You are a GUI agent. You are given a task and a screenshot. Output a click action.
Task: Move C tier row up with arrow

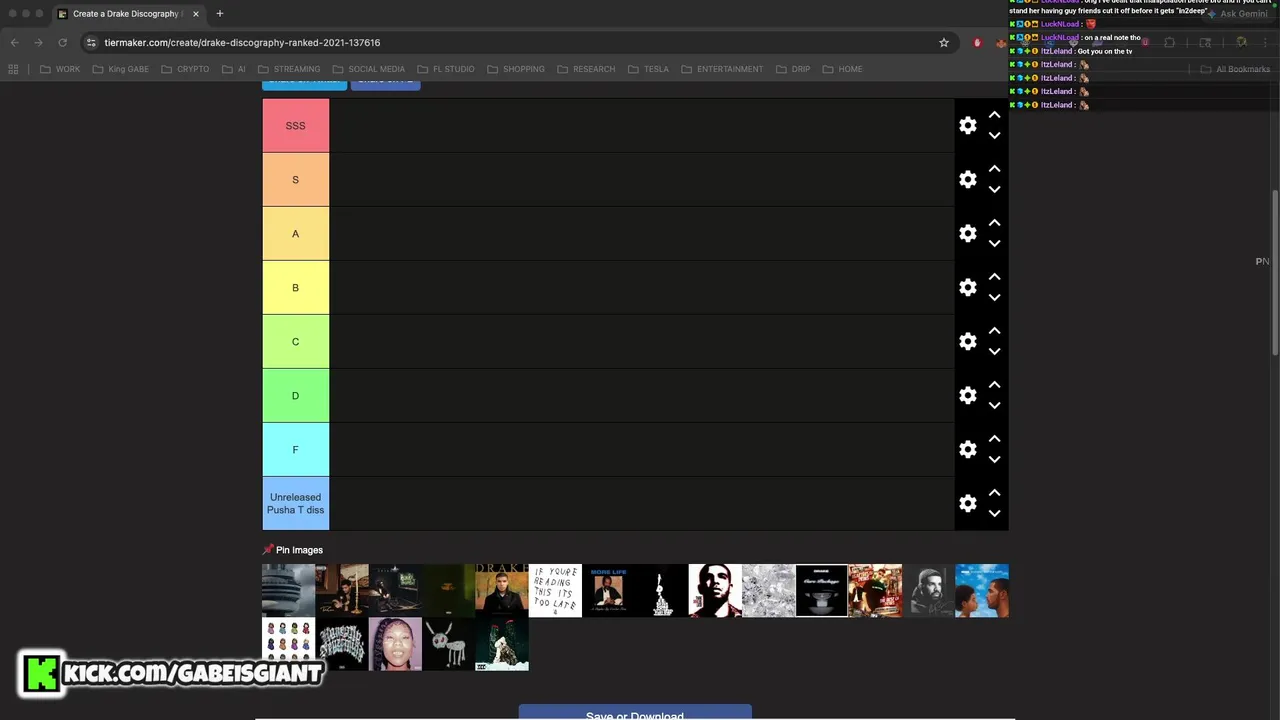994,331
